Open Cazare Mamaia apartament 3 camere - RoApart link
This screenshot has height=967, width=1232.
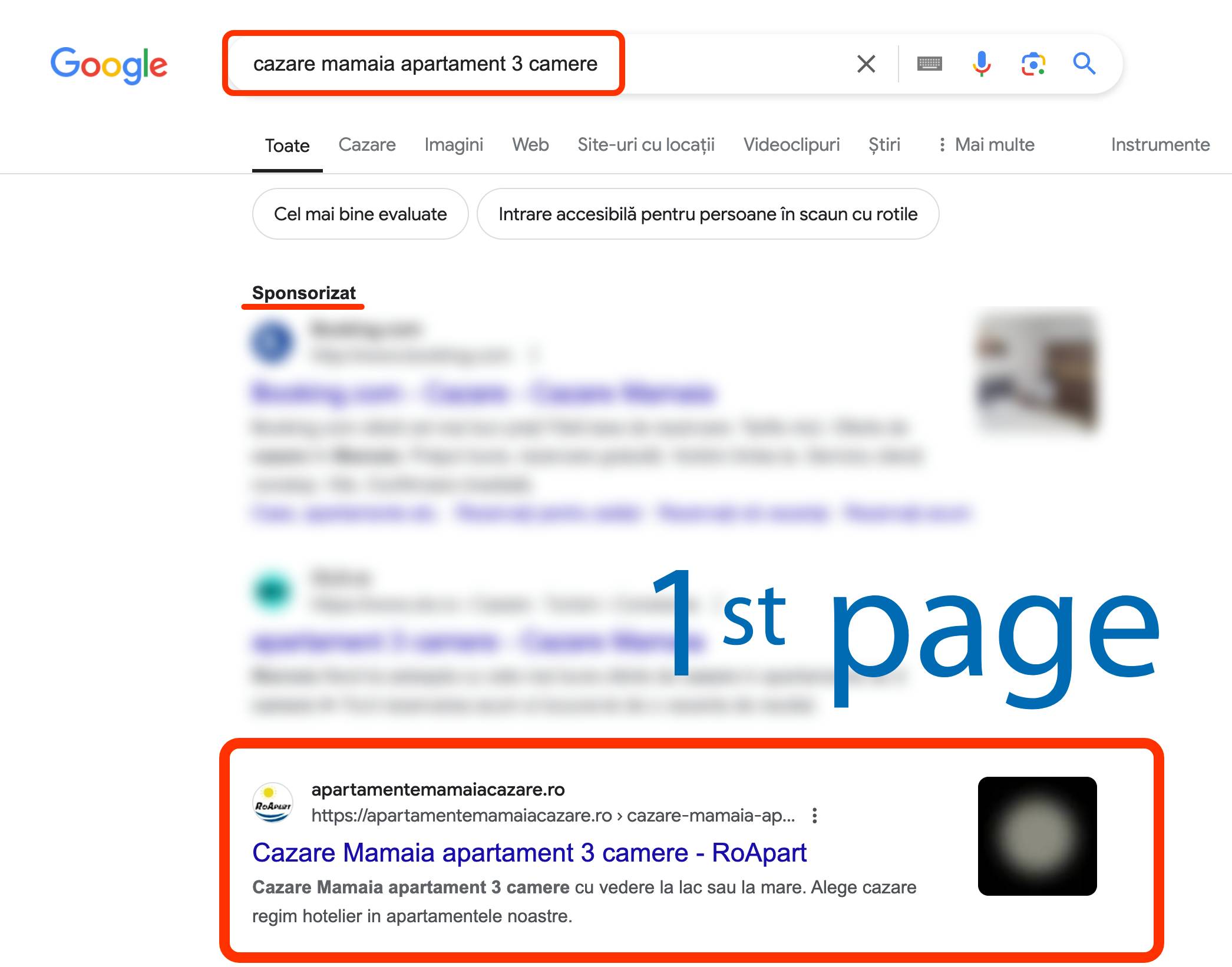[529, 852]
